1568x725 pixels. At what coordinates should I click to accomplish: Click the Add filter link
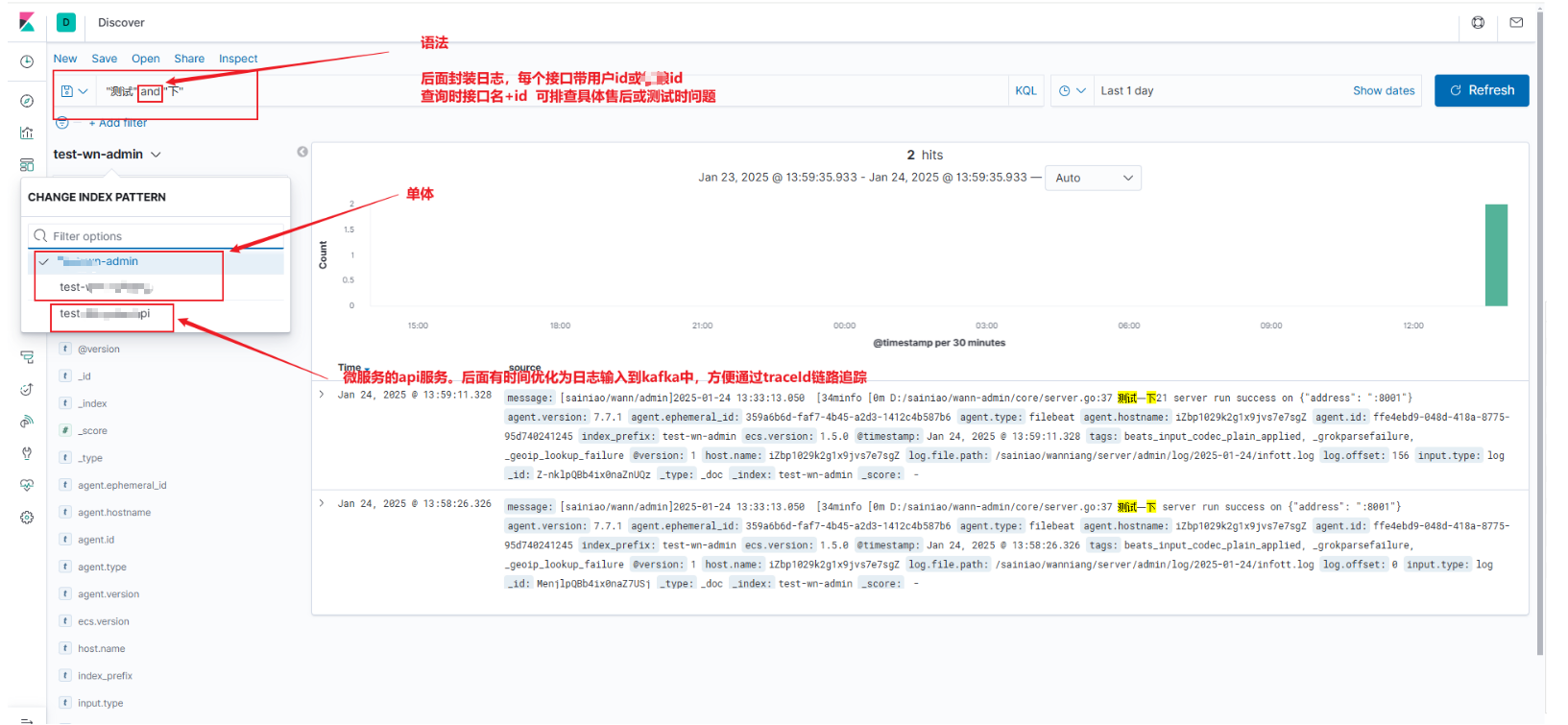118,123
